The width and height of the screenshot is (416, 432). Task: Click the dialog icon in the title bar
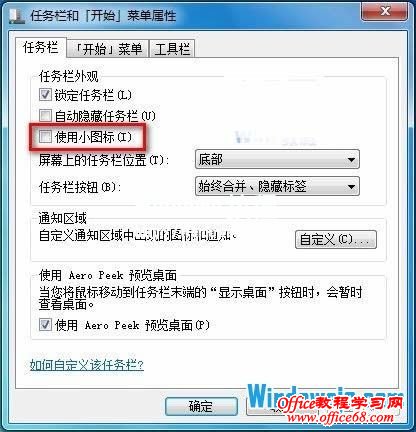click(17, 16)
